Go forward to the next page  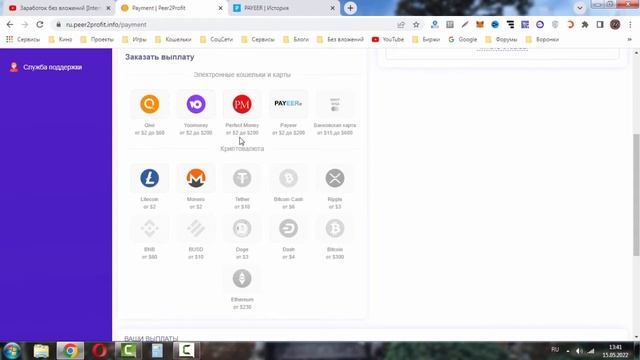(x=25, y=24)
